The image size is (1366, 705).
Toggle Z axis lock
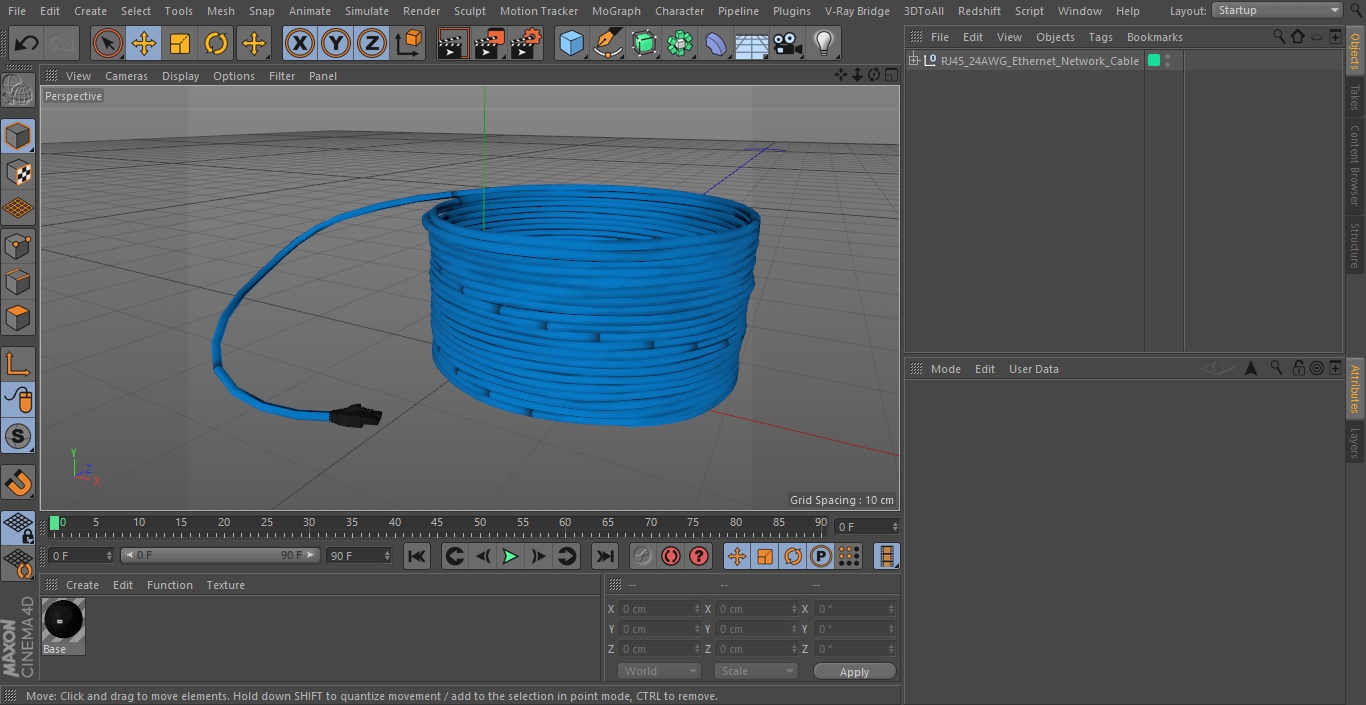(372, 43)
